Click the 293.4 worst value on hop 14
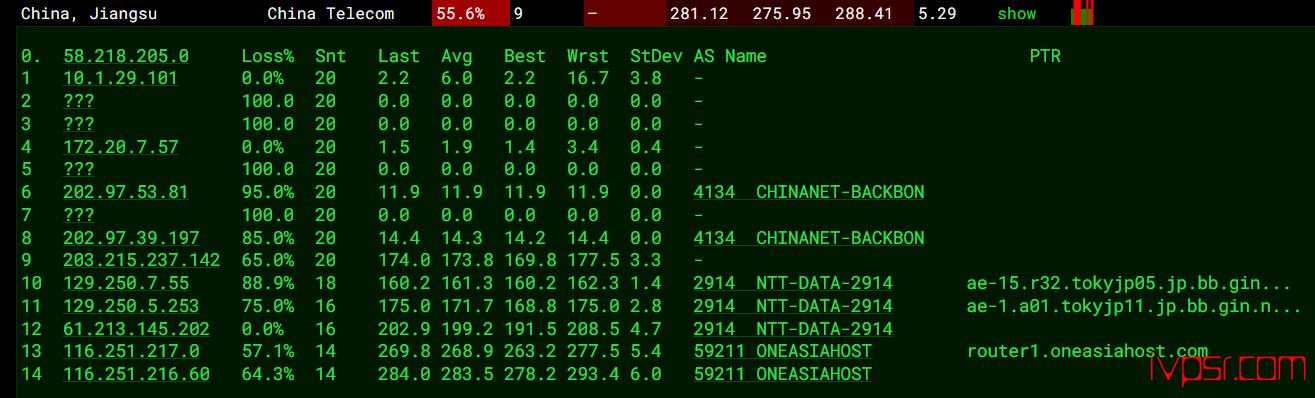Image resolution: width=1315 pixels, height=398 pixels. point(593,374)
